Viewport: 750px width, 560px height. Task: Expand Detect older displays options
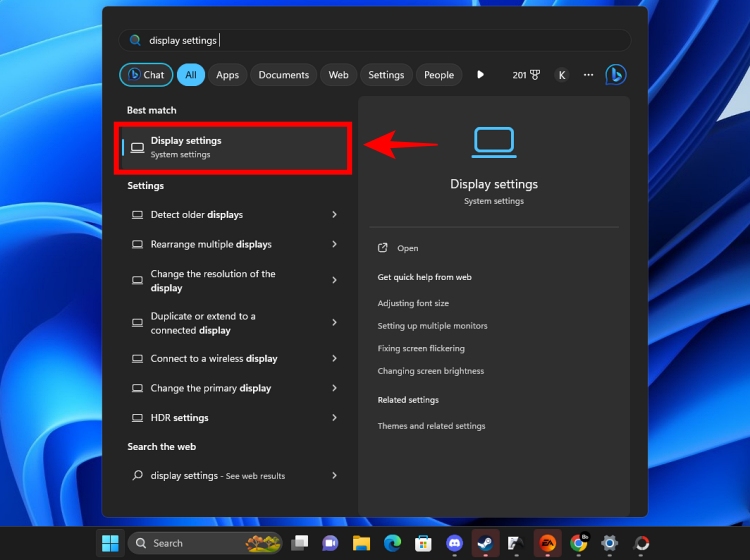click(x=334, y=215)
